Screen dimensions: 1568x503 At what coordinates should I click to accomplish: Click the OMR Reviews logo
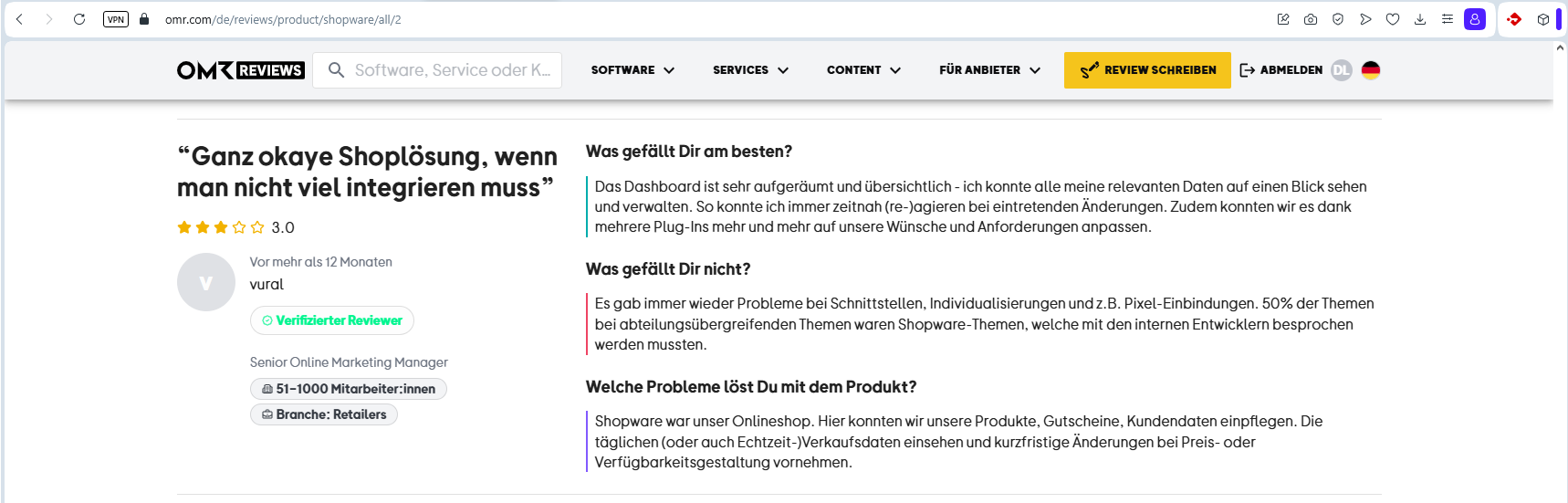240,70
